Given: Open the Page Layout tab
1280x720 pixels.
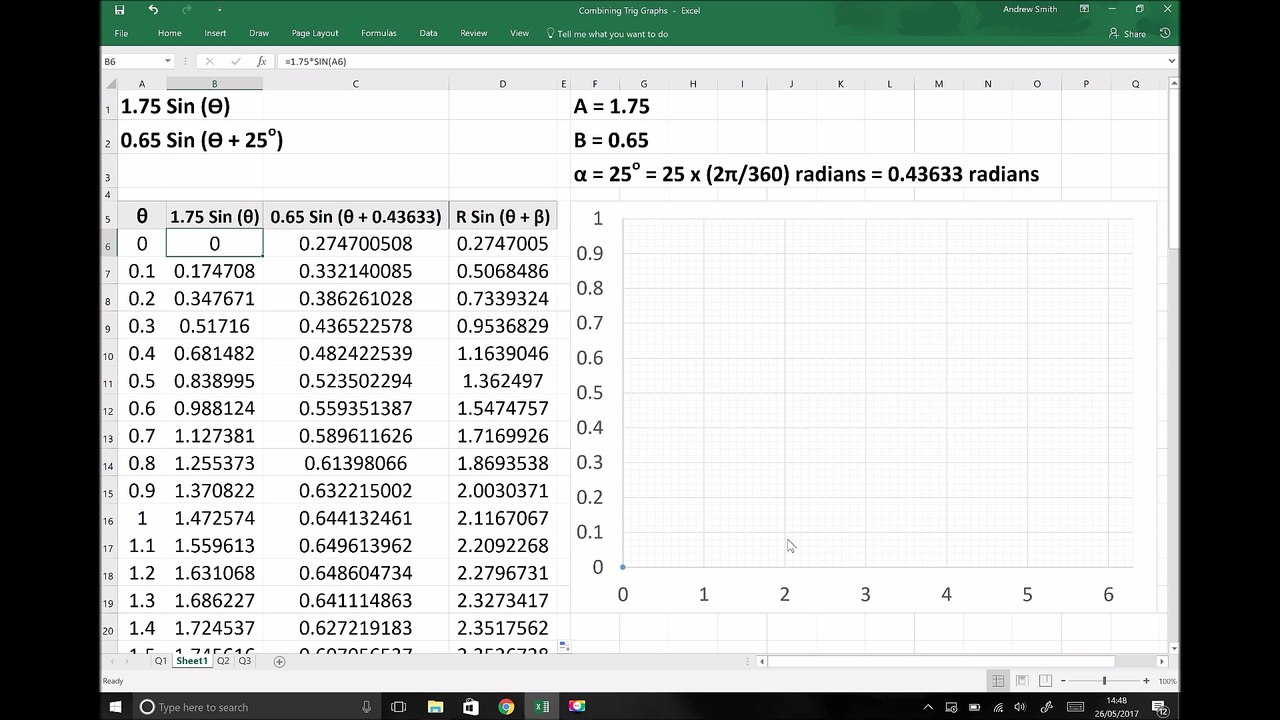Looking at the screenshot, I should (315, 33).
